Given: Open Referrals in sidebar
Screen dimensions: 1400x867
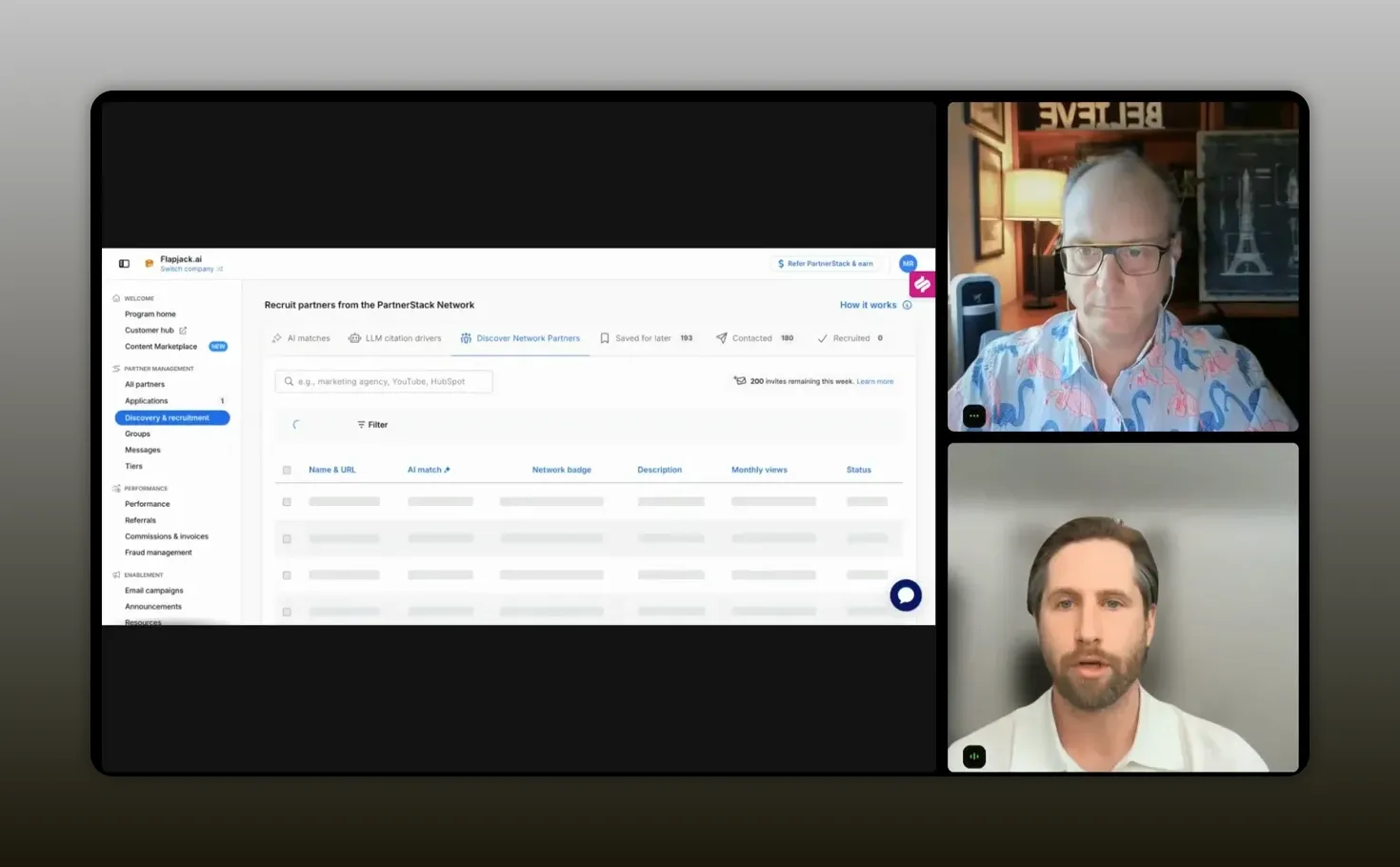Looking at the screenshot, I should coord(140,520).
